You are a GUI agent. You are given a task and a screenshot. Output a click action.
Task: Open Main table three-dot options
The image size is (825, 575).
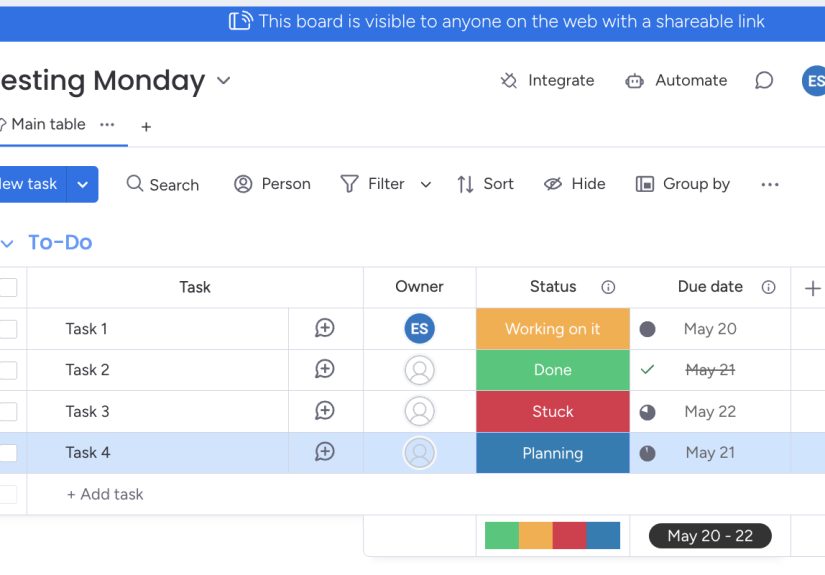(107, 125)
